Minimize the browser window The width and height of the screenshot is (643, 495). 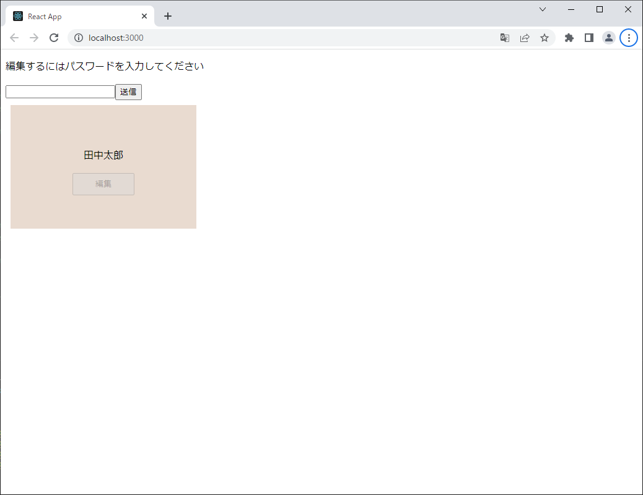click(571, 9)
